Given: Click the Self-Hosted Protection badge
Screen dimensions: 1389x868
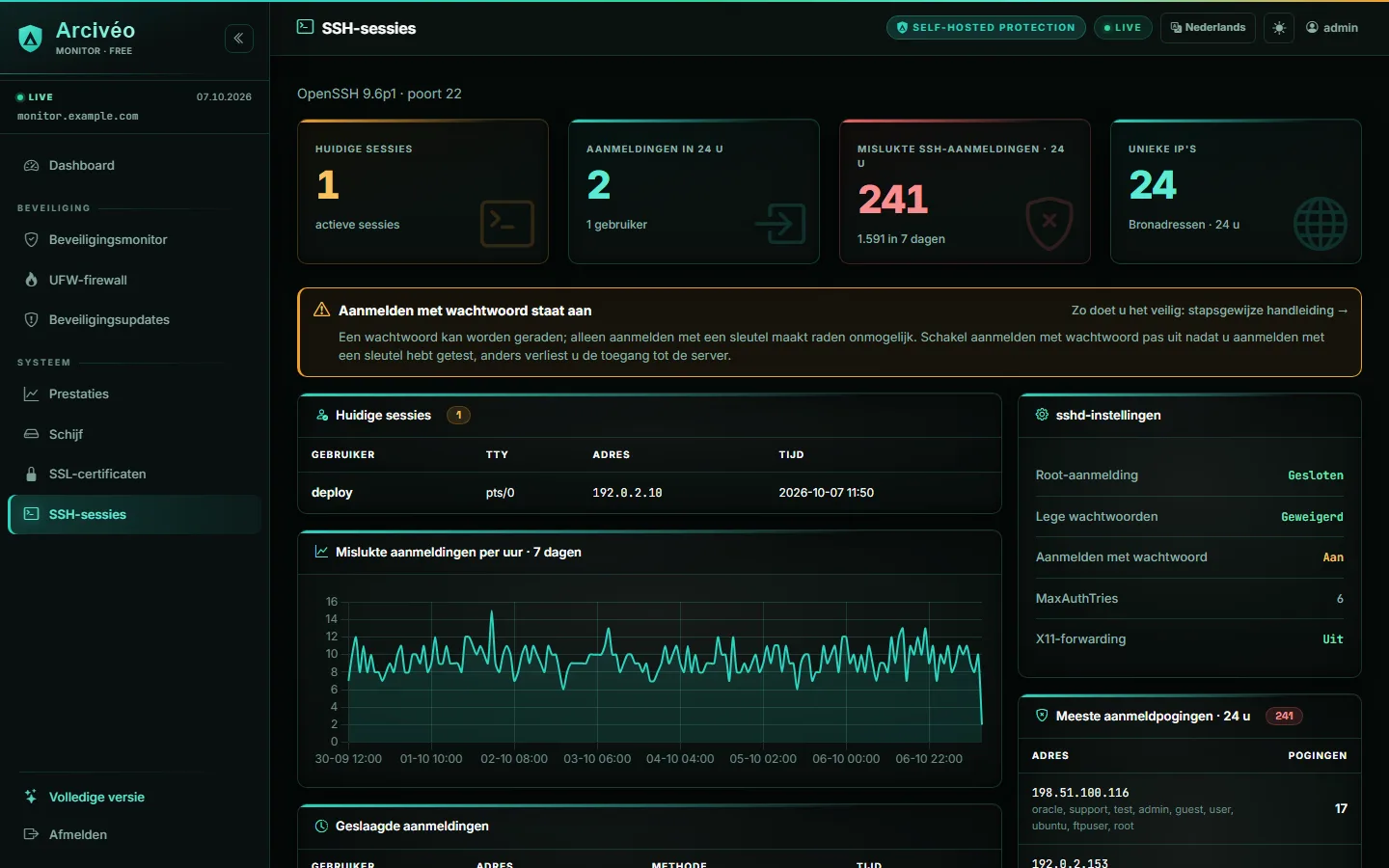Looking at the screenshot, I should pos(986,28).
